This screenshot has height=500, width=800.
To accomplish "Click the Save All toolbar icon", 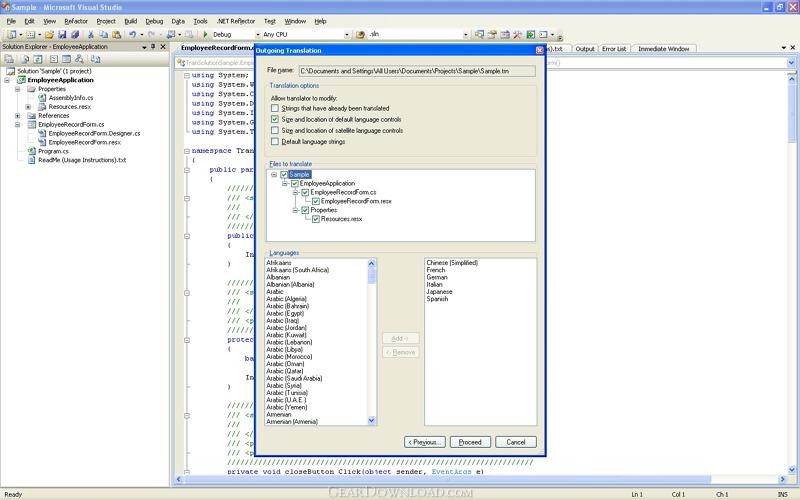I will tap(75, 34).
